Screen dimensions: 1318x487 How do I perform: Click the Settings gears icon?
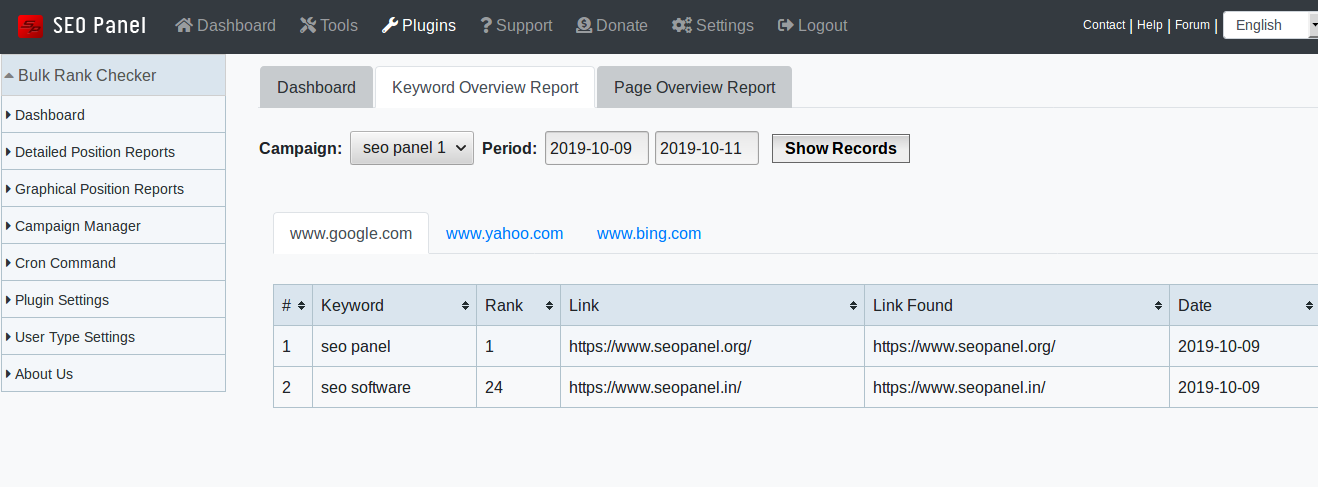point(682,26)
